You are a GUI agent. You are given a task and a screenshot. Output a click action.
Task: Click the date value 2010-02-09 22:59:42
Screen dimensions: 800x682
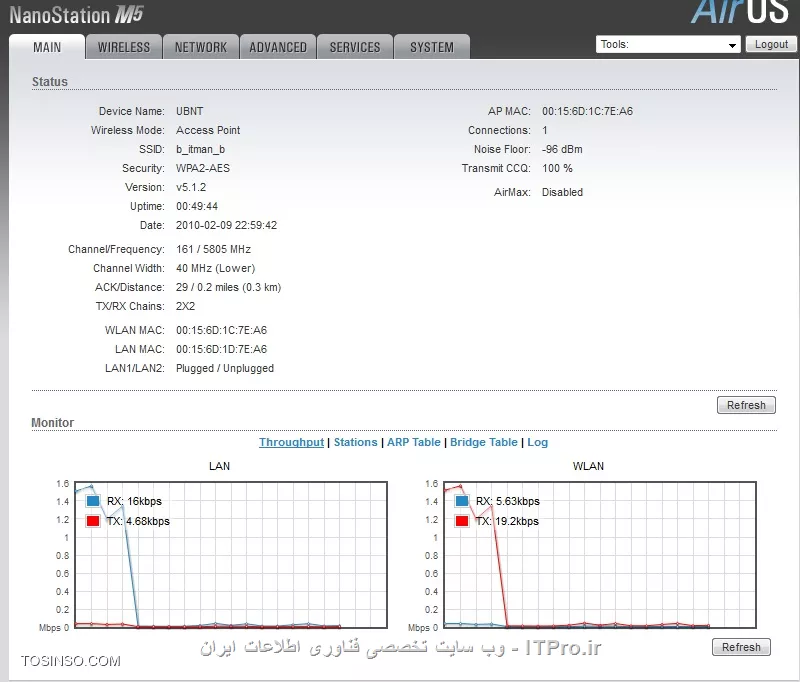point(227,225)
